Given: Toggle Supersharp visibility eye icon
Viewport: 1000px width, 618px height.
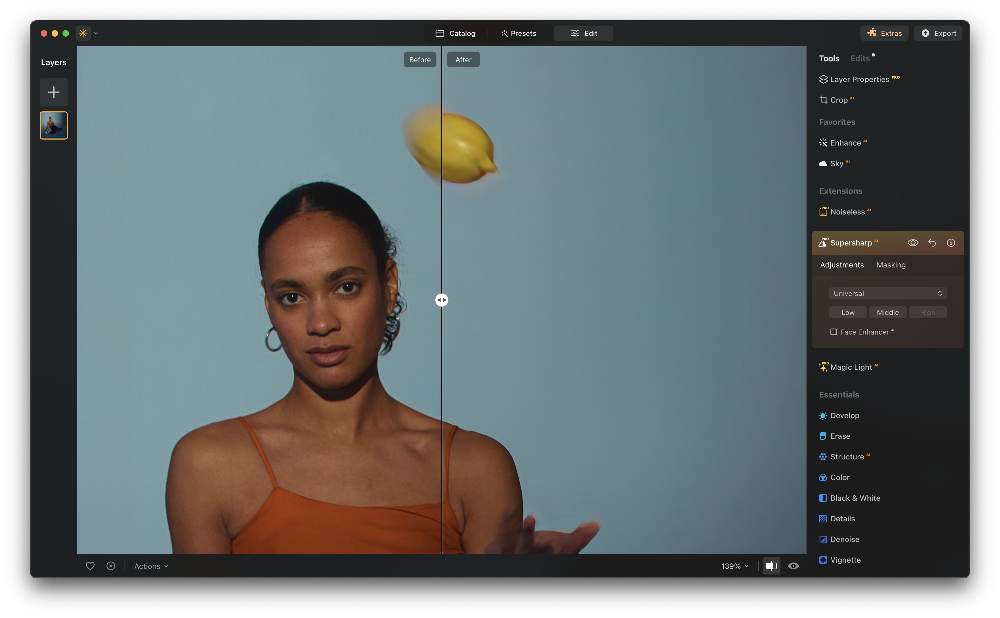Looking at the screenshot, I should coord(913,243).
